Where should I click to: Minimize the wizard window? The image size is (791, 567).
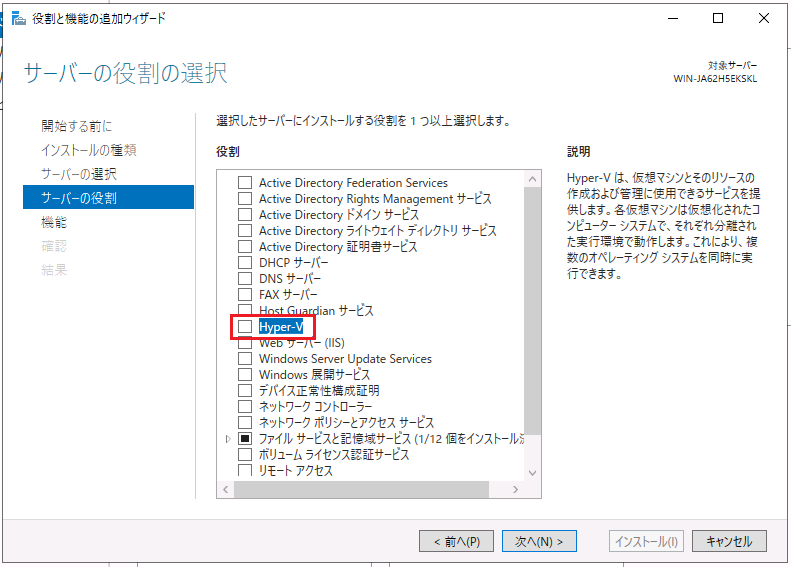[673, 18]
